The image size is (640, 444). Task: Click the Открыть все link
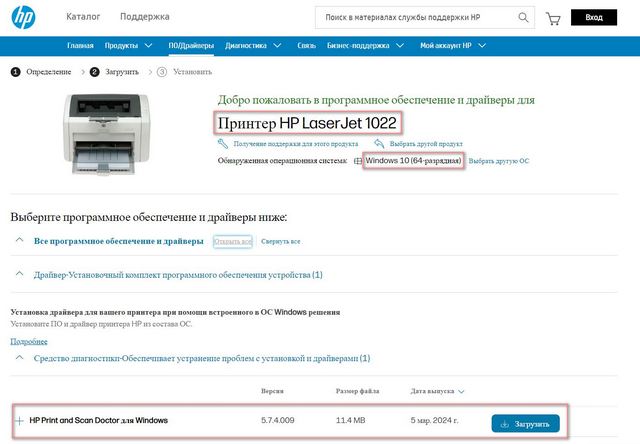click(x=233, y=242)
